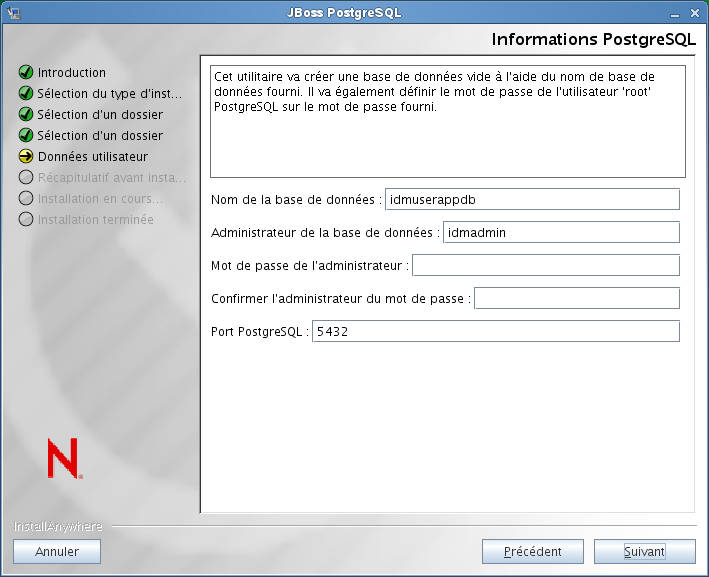The image size is (709, 577).
Task: Focus the Nom de la base de données field
Action: (x=532, y=199)
